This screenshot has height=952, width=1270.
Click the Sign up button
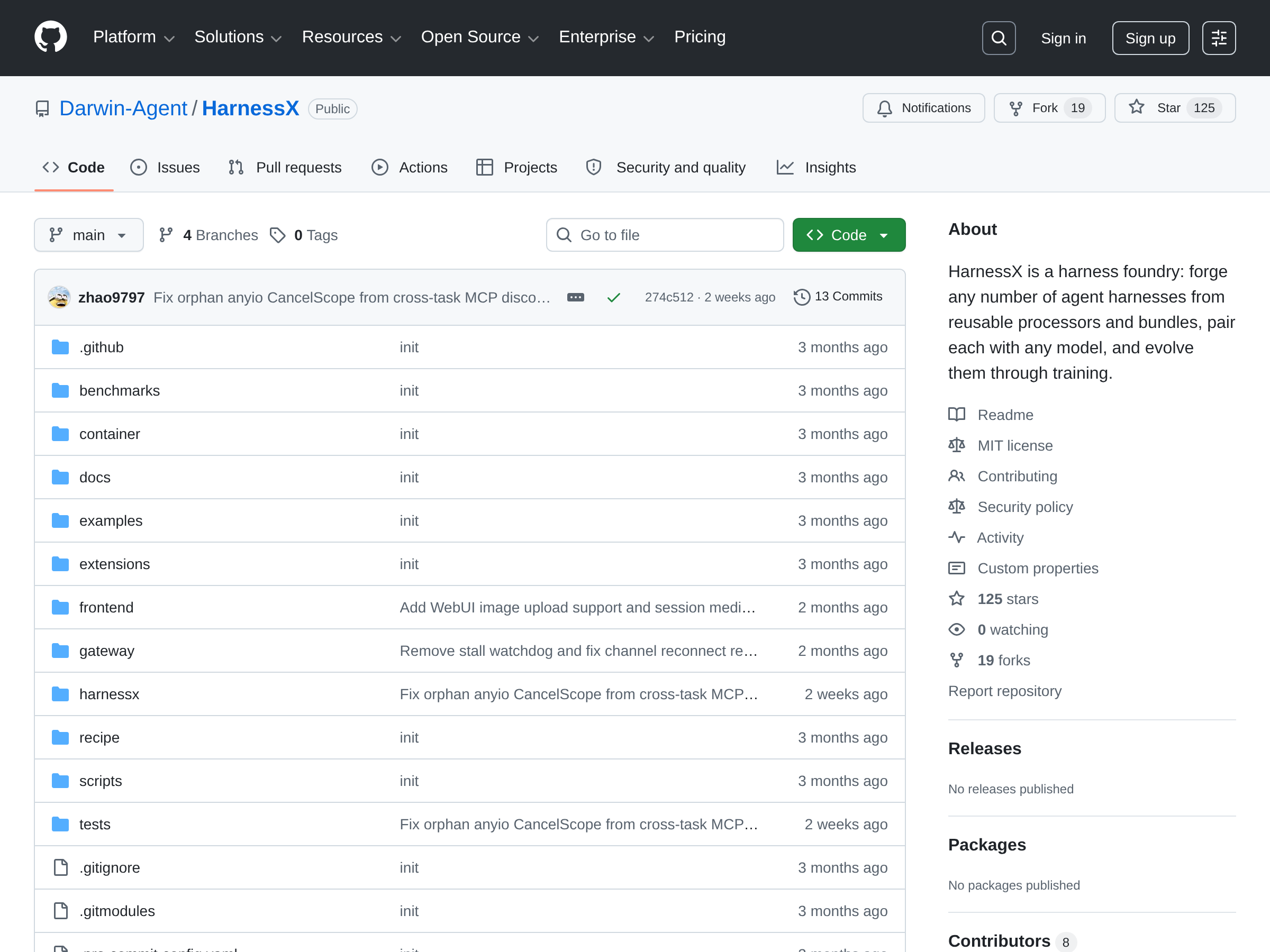(x=1150, y=38)
